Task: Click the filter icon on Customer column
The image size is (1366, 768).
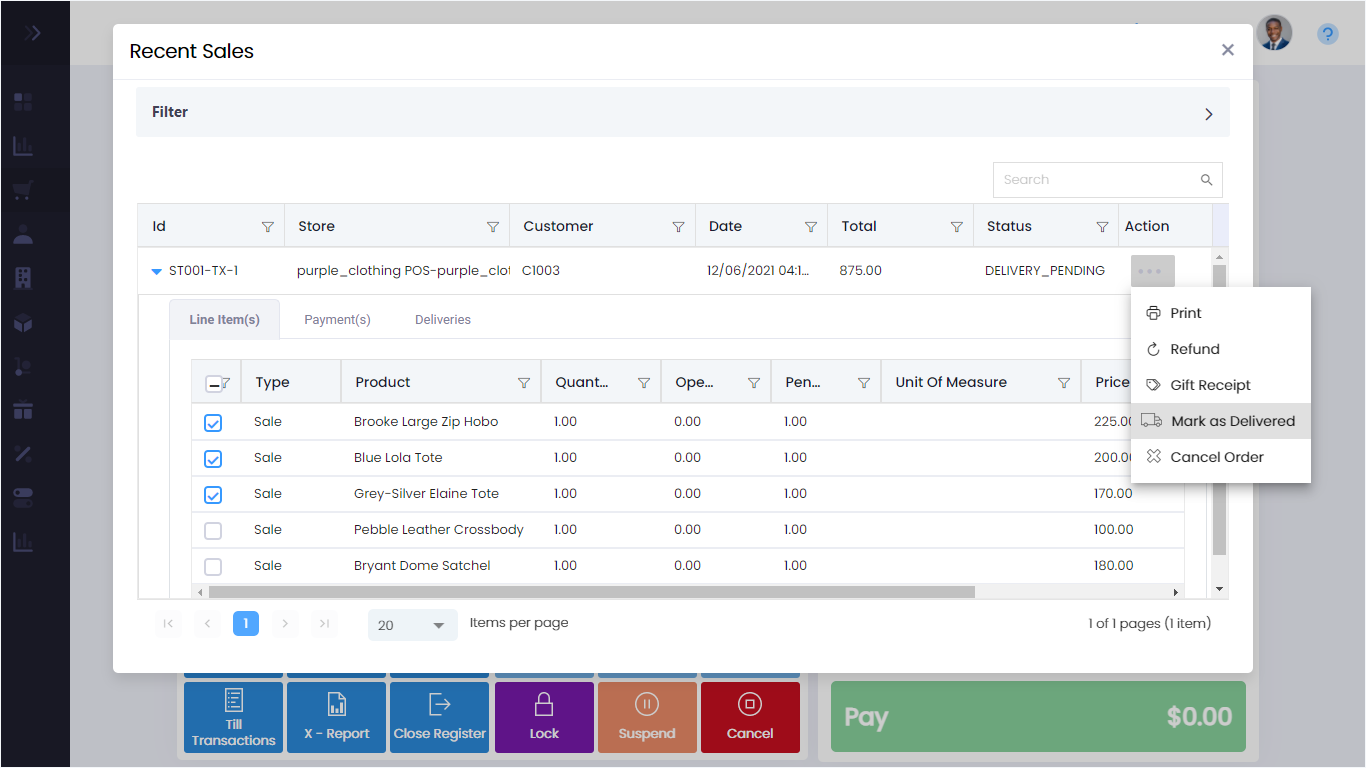Action: pyautogui.click(x=679, y=227)
